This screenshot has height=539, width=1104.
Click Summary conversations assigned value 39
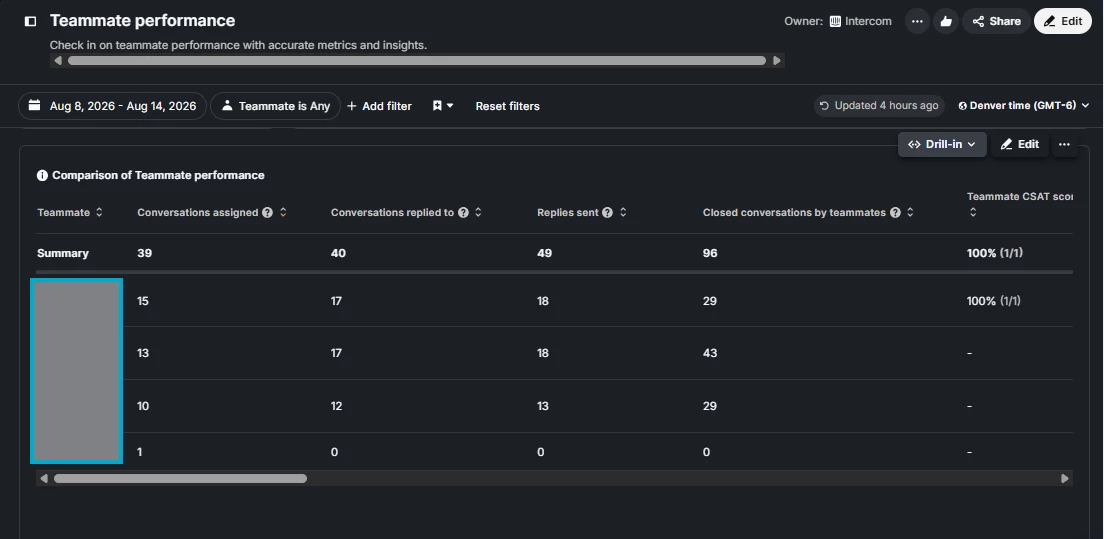(144, 253)
